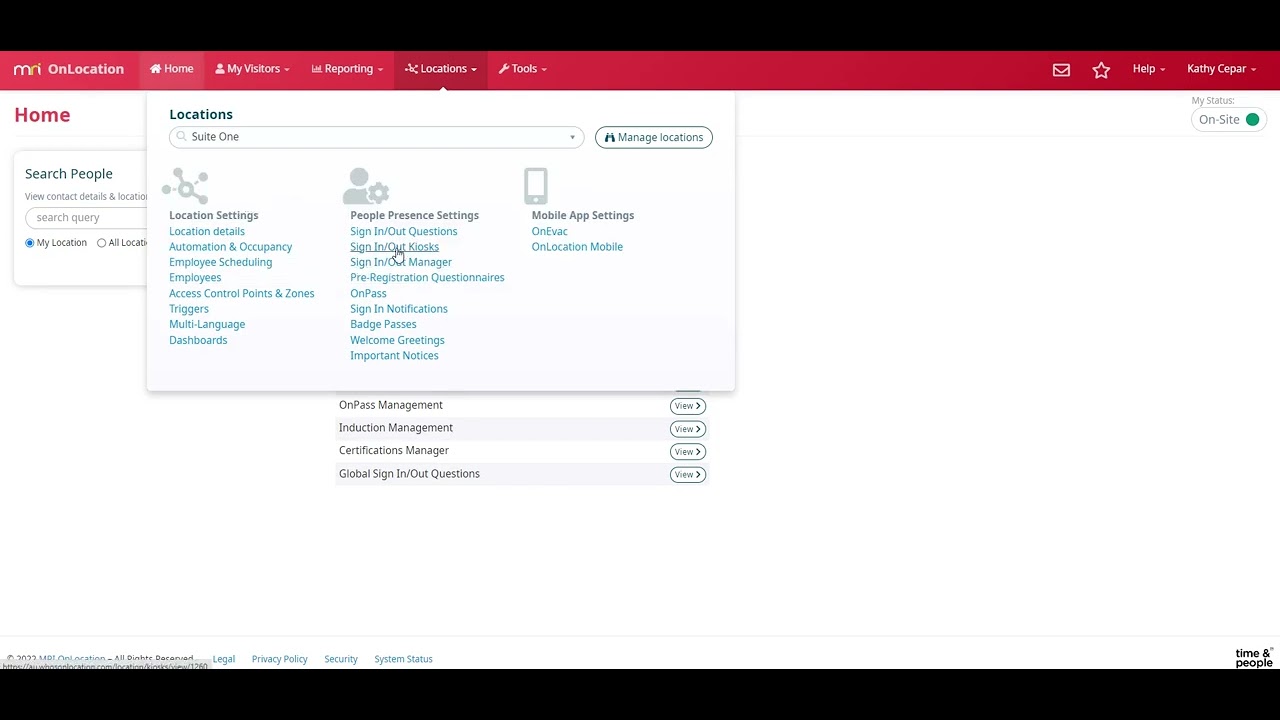Open the Help dropdown menu
This screenshot has height=720, width=1280.
tap(1148, 69)
